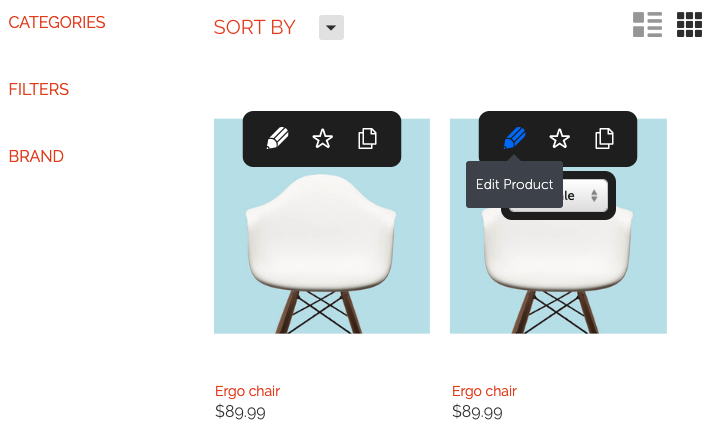Duplicate the second Ergo chair product
The width and height of the screenshot is (714, 445).
coord(604,138)
